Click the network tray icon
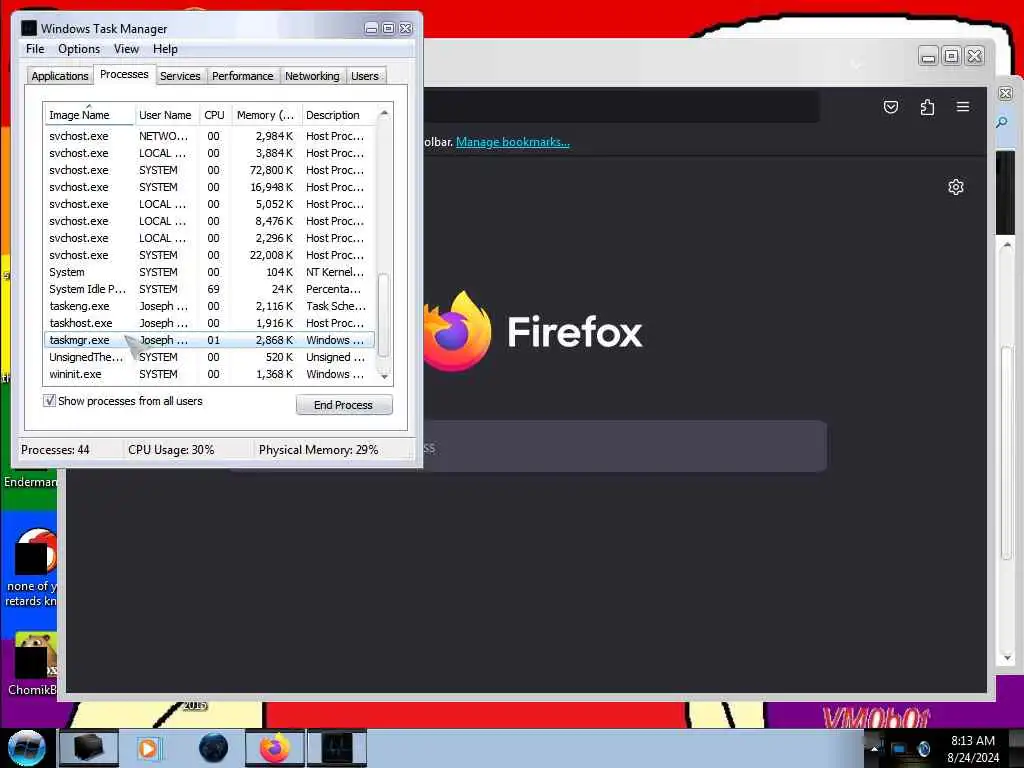The image size is (1024, 768). (x=899, y=749)
